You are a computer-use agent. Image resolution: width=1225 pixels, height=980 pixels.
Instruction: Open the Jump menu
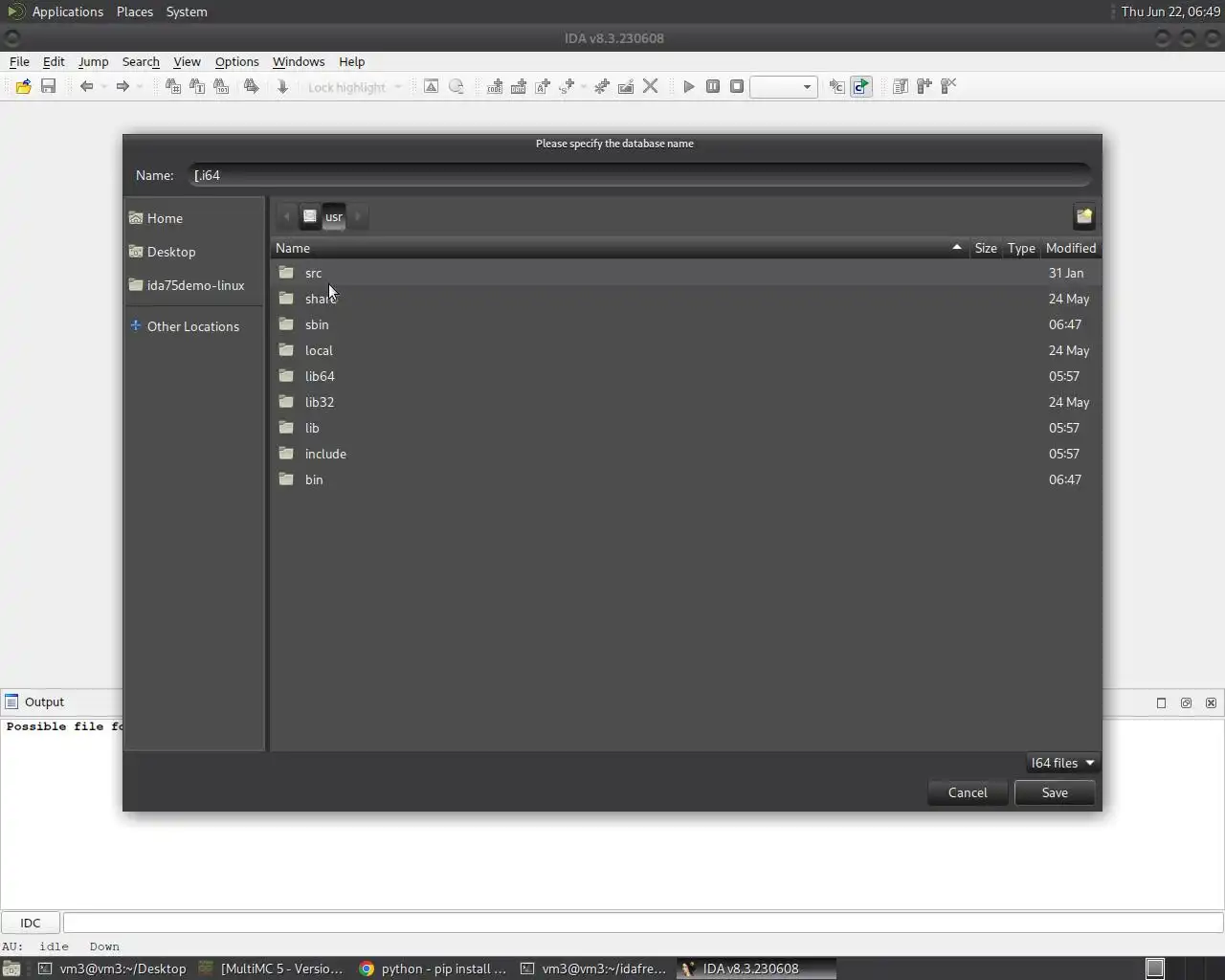[x=93, y=61]
